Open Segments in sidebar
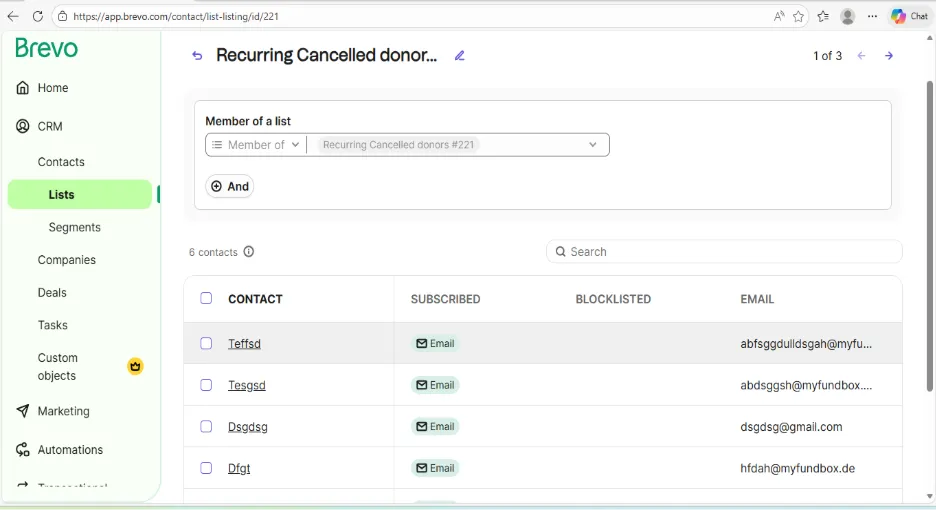The height and width of the screenshot is (510, 936). click(75, 228)
